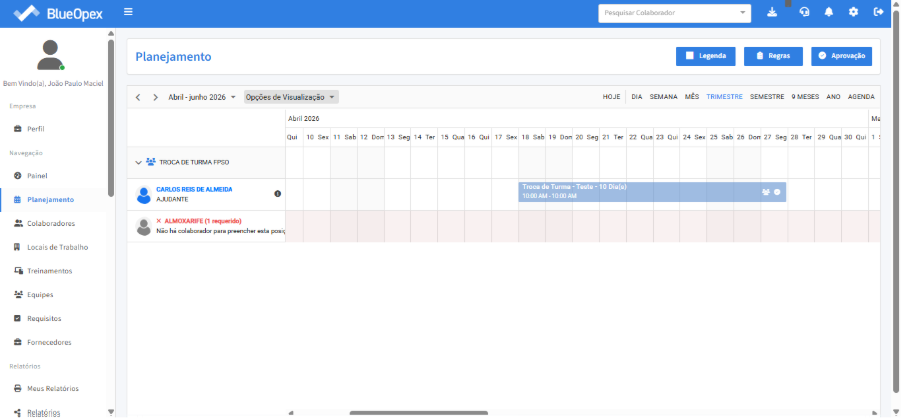This screenshot has width=901, height=418.
Task: Switch to Semana view
Action: point(664,97)
